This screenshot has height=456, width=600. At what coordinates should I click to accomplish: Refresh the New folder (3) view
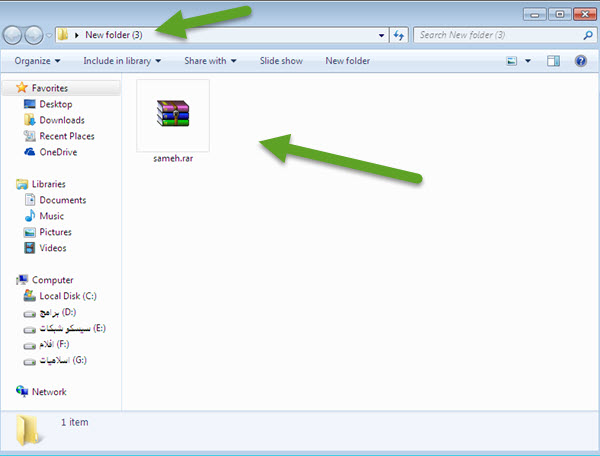coord(399,36)
